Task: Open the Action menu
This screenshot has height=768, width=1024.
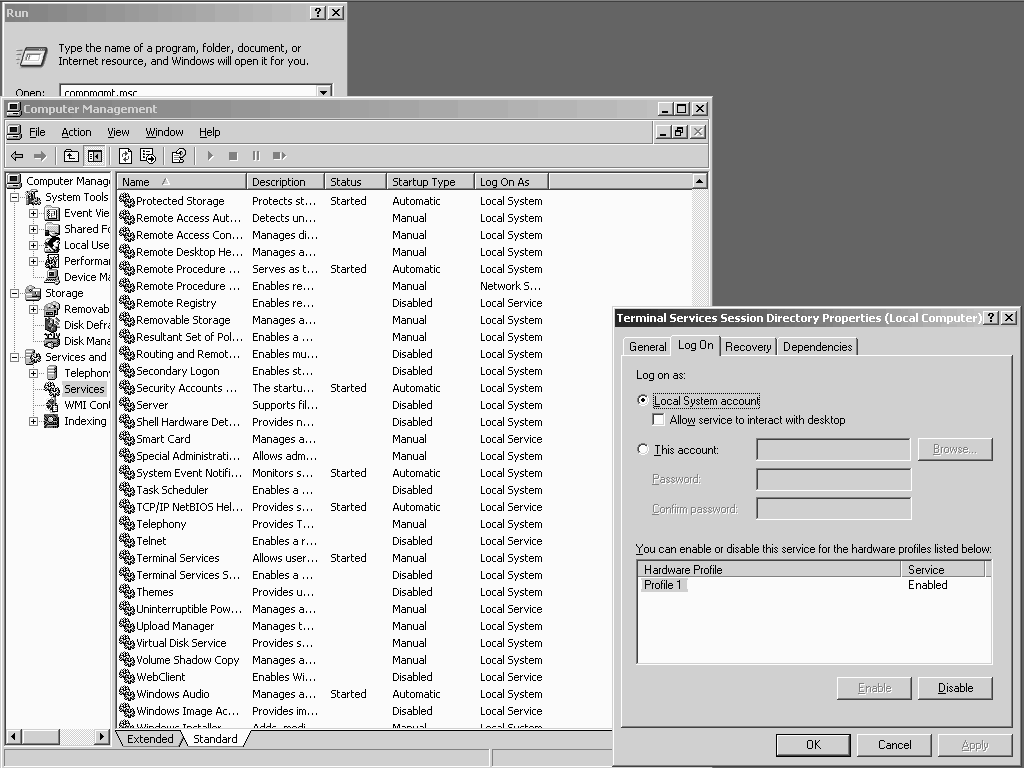Action: [76, 132]
